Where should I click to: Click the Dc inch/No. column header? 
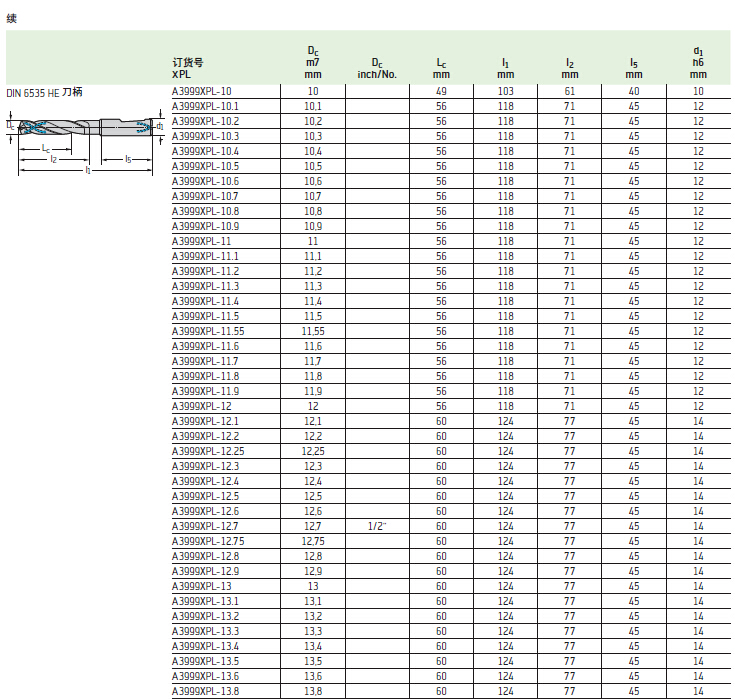[377, 68]
